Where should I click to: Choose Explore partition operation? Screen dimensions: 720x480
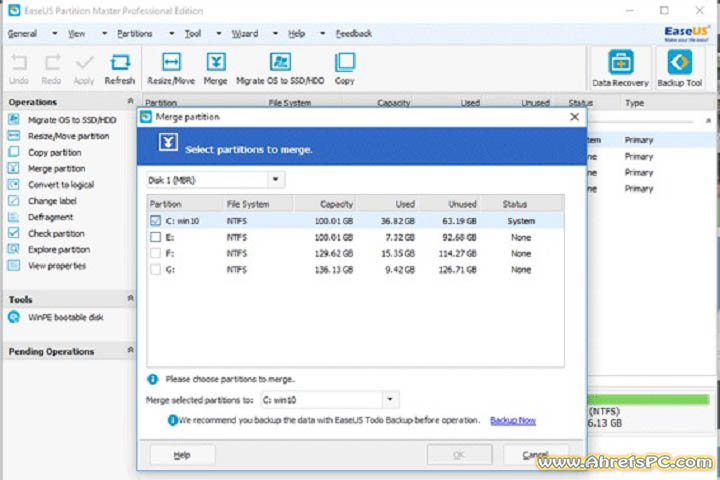(59, 249)
